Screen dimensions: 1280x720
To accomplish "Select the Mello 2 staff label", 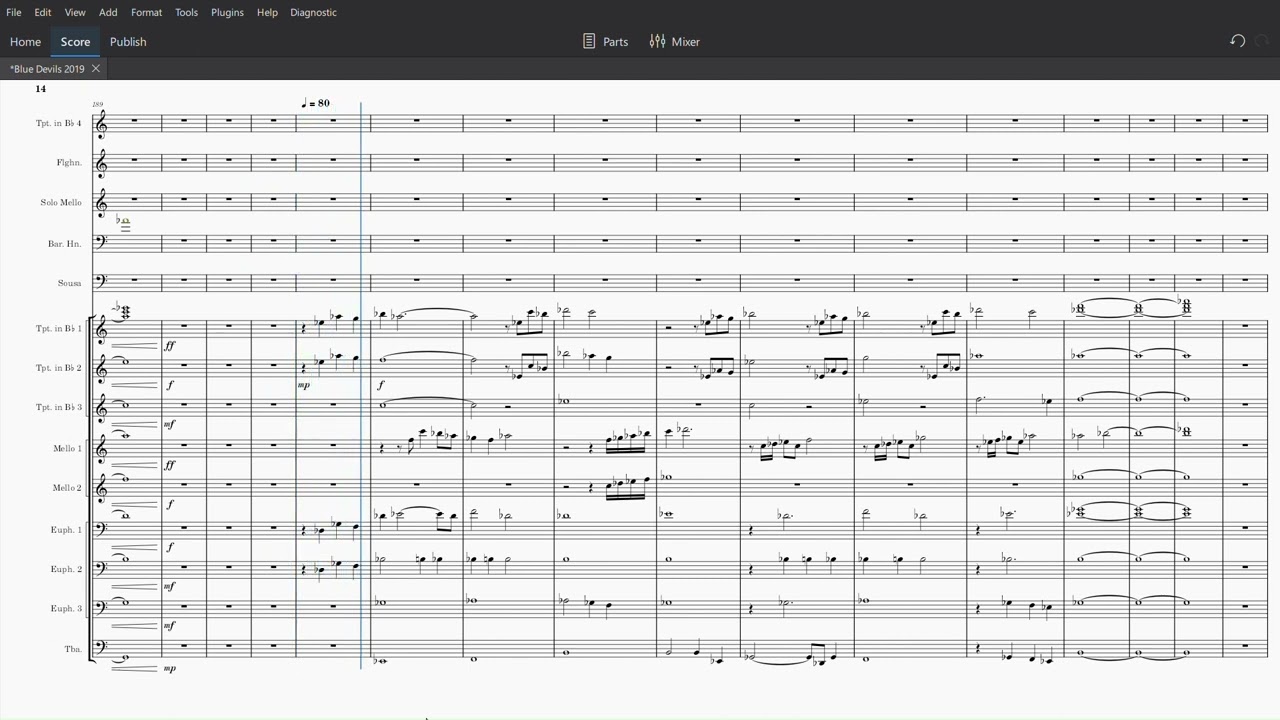I will point(67,488).
